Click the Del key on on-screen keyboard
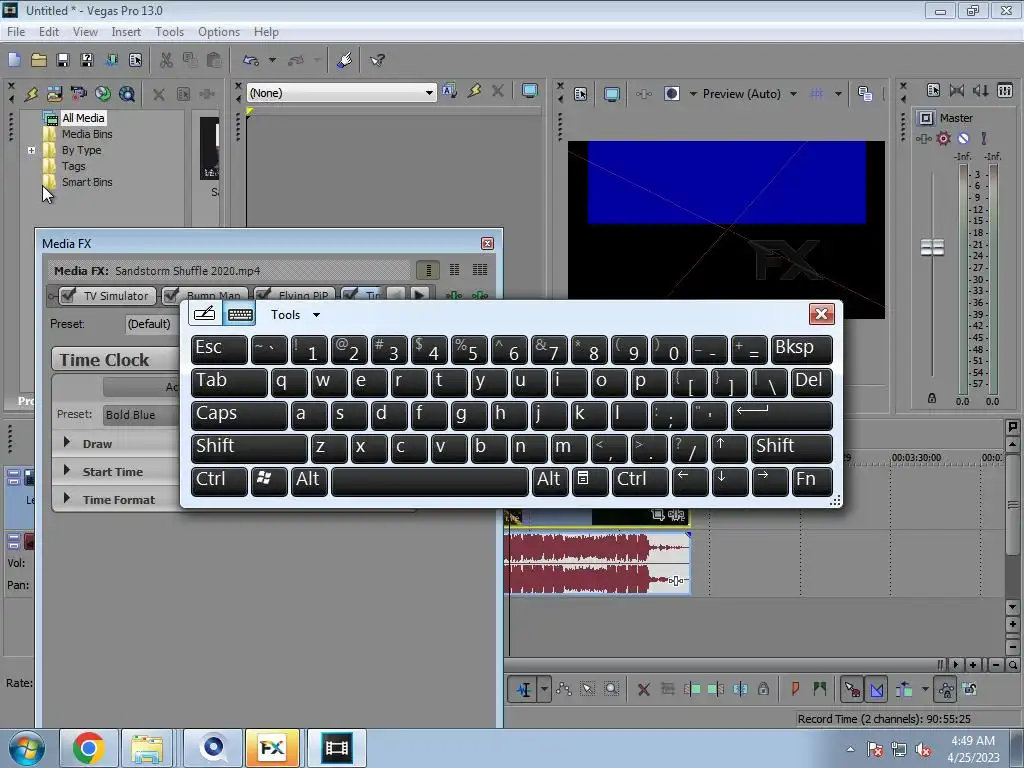This screenshot has height=768, width=1024. click(811, 382)
